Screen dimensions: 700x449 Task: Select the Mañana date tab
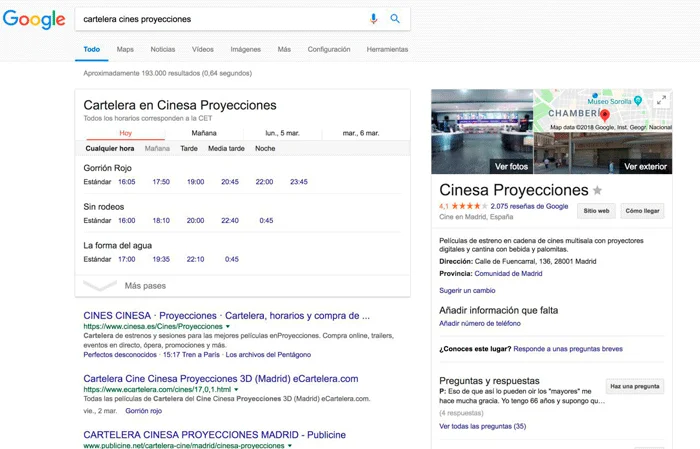tap(204, 133)
